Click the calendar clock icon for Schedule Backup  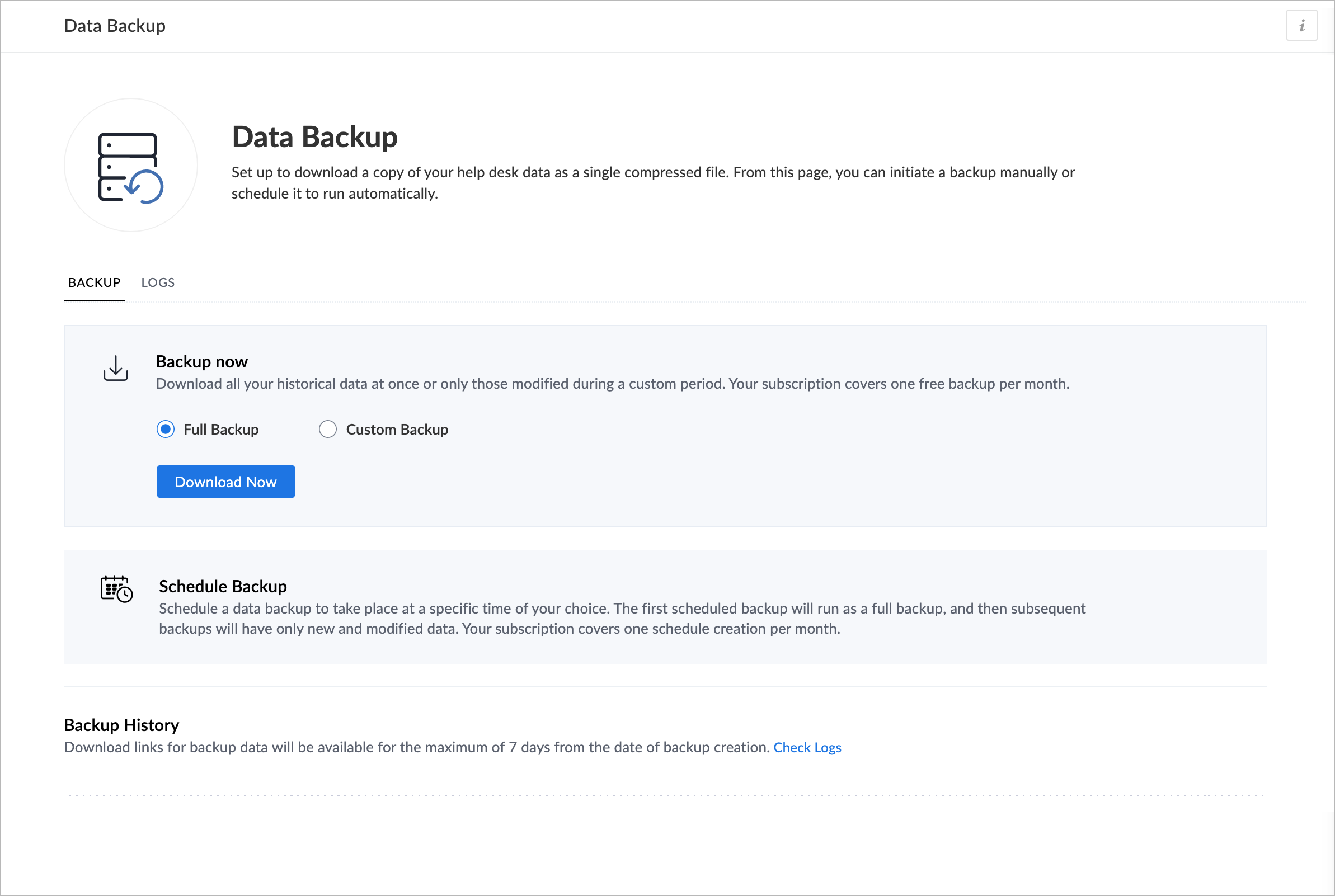[x=116, y=588]
